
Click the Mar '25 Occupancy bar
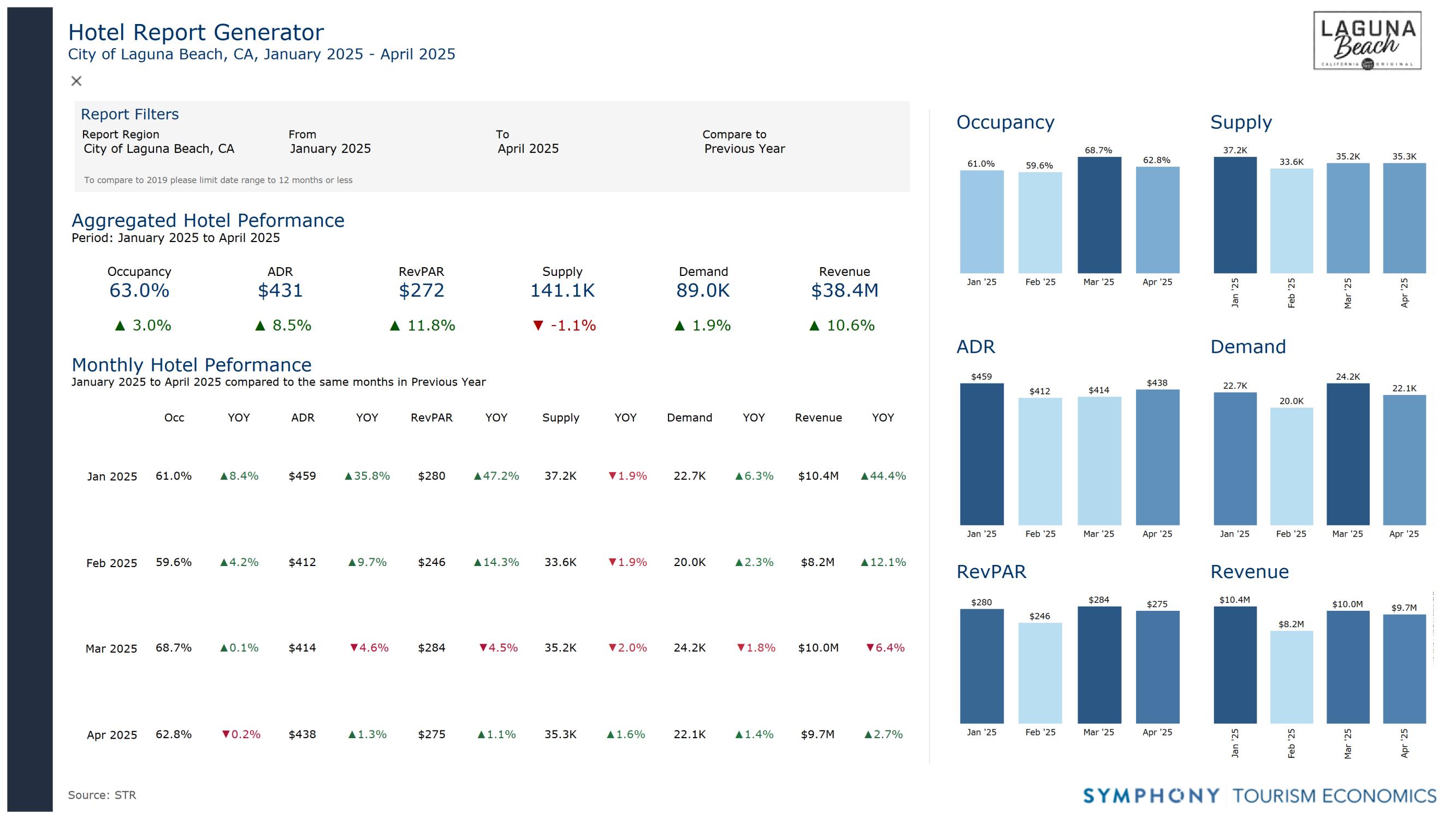[x=1098, y=215]
